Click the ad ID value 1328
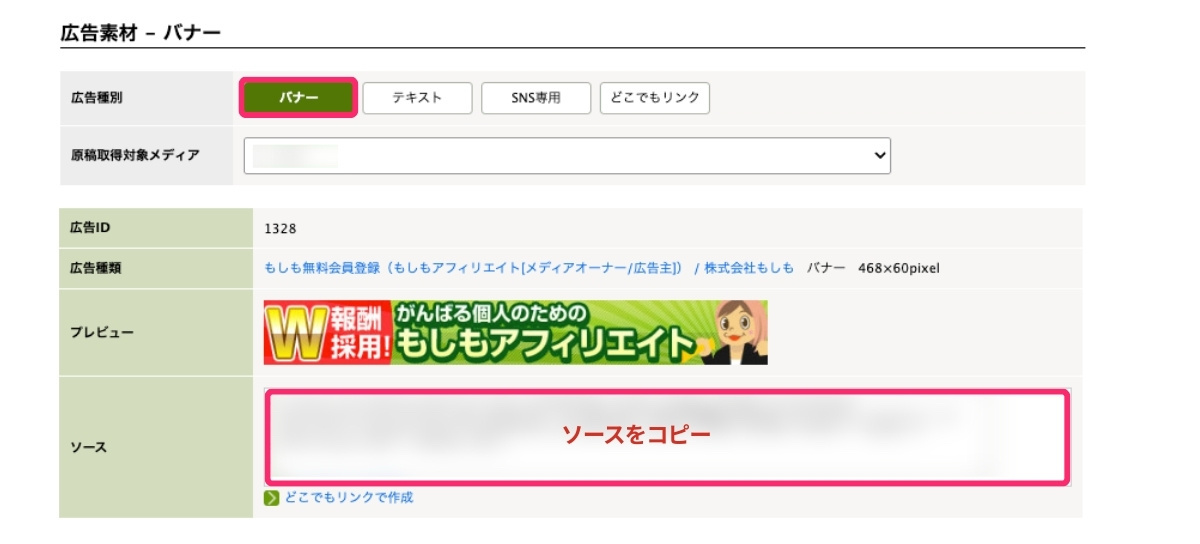The image size is (1200, 544). tap(280, 228)
